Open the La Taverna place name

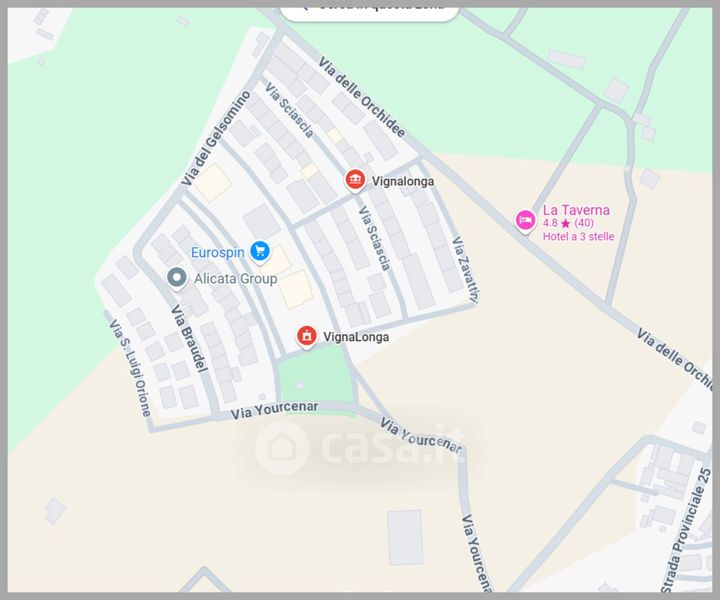(x=576, y=210)
